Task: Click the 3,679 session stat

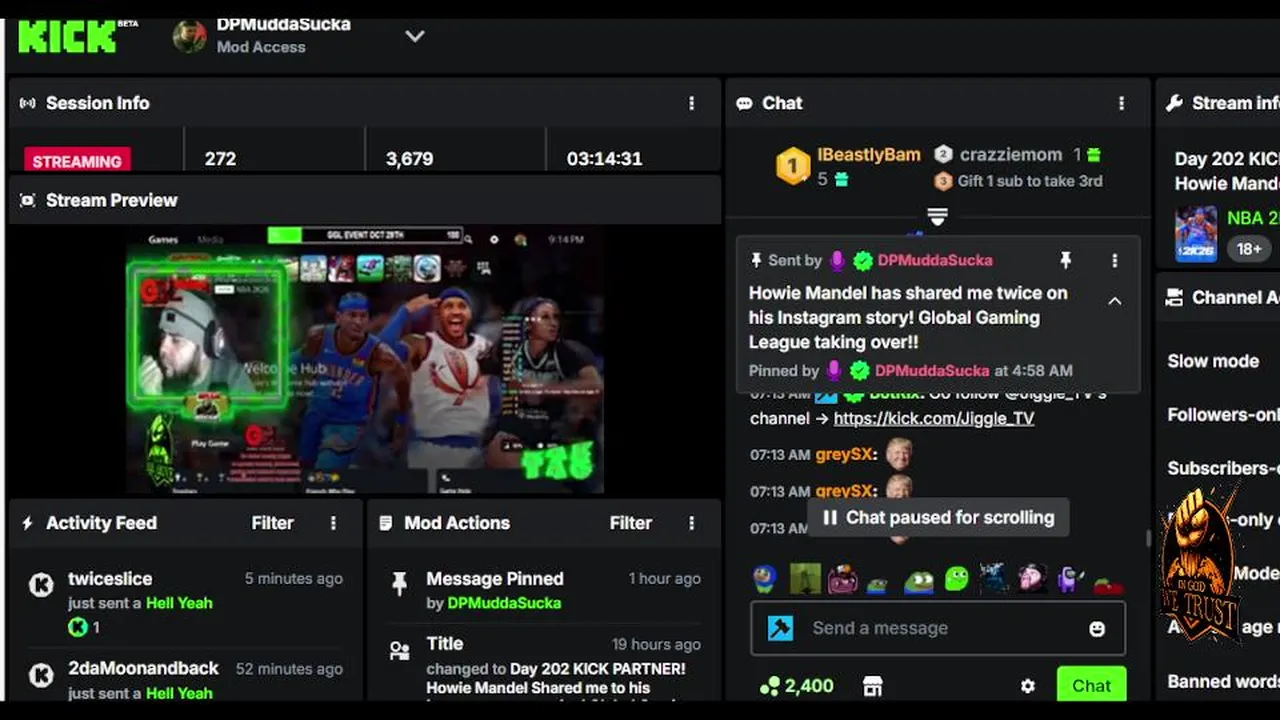Action: pyautogui.click(x=409, y=158)
